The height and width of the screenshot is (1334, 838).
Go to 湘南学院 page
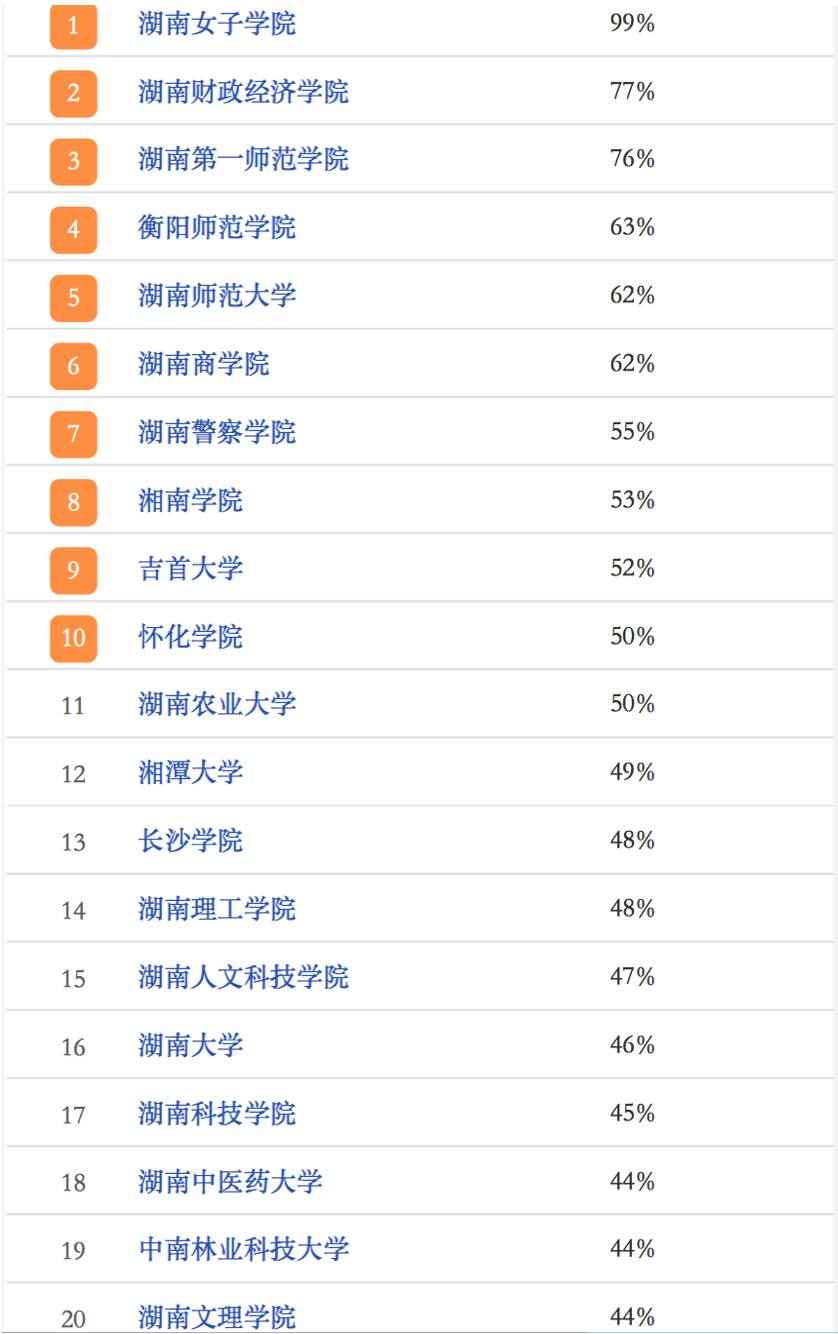(190, 501)
